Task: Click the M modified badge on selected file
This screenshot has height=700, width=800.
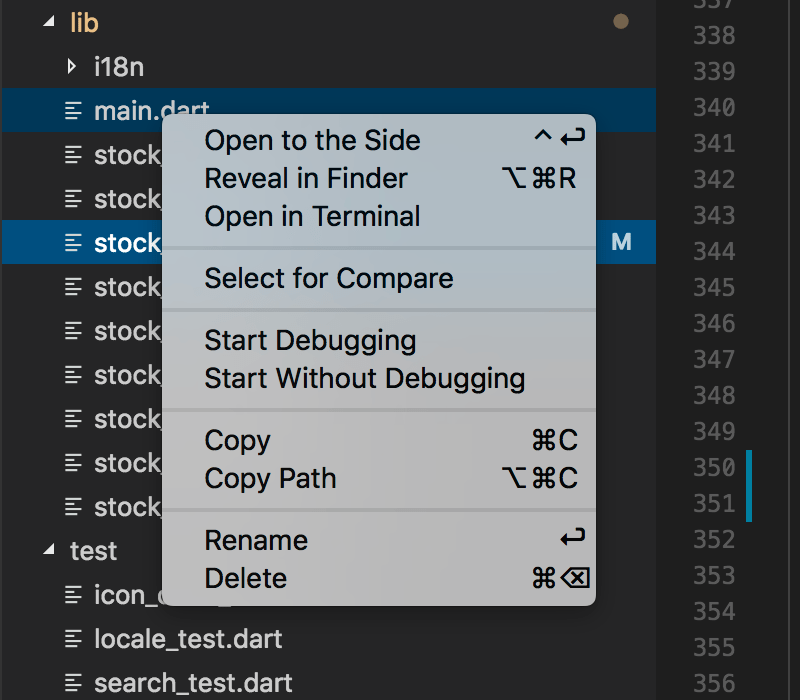Action: (621, 242)
